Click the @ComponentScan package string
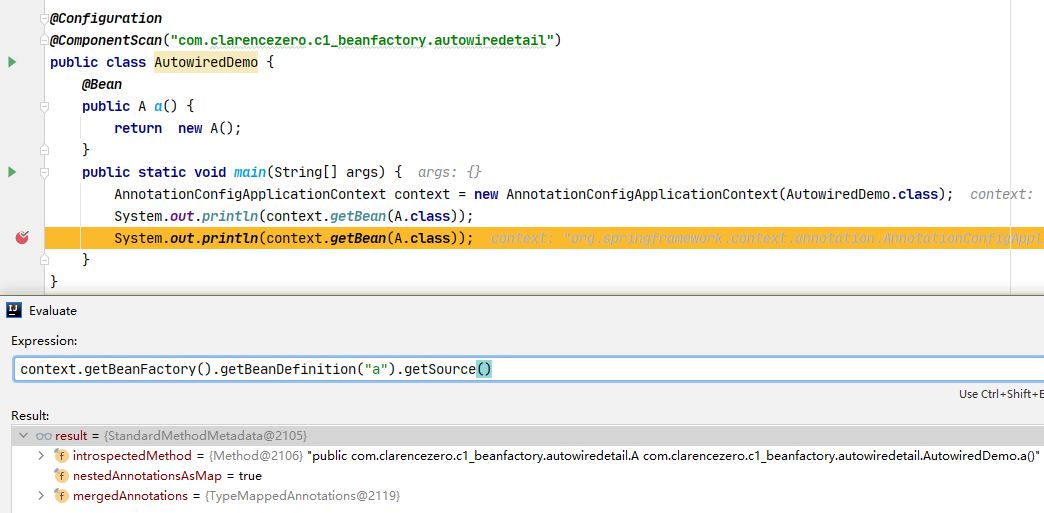Image resolution: width=1044 pixels, height=513 pixels. (363, 41)
